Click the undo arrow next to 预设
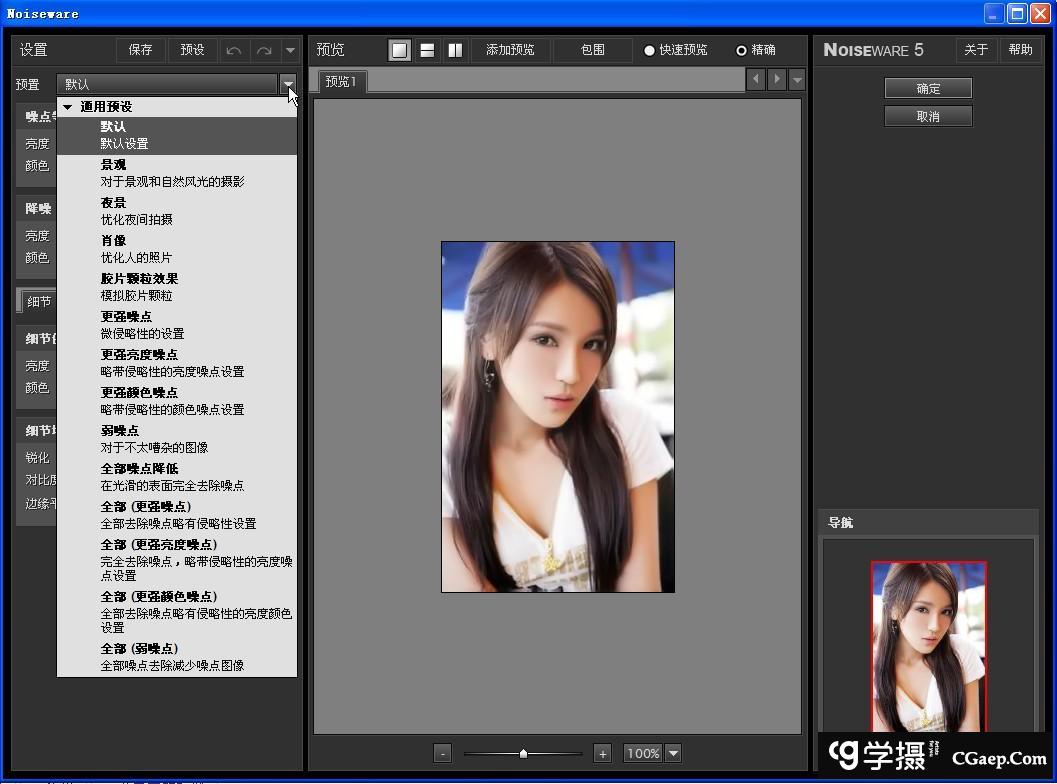This screenshot has height=784, width=1057. click(x=233, y=49)
